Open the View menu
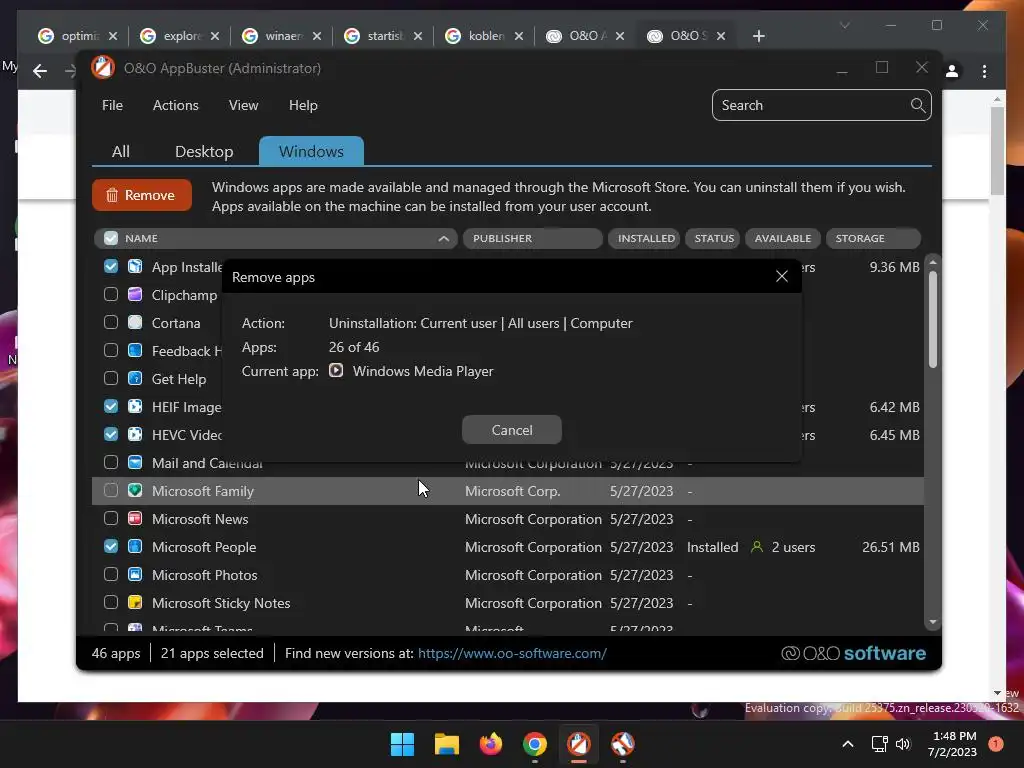Viewport: 1024px width, 768px height. point(244,105)
